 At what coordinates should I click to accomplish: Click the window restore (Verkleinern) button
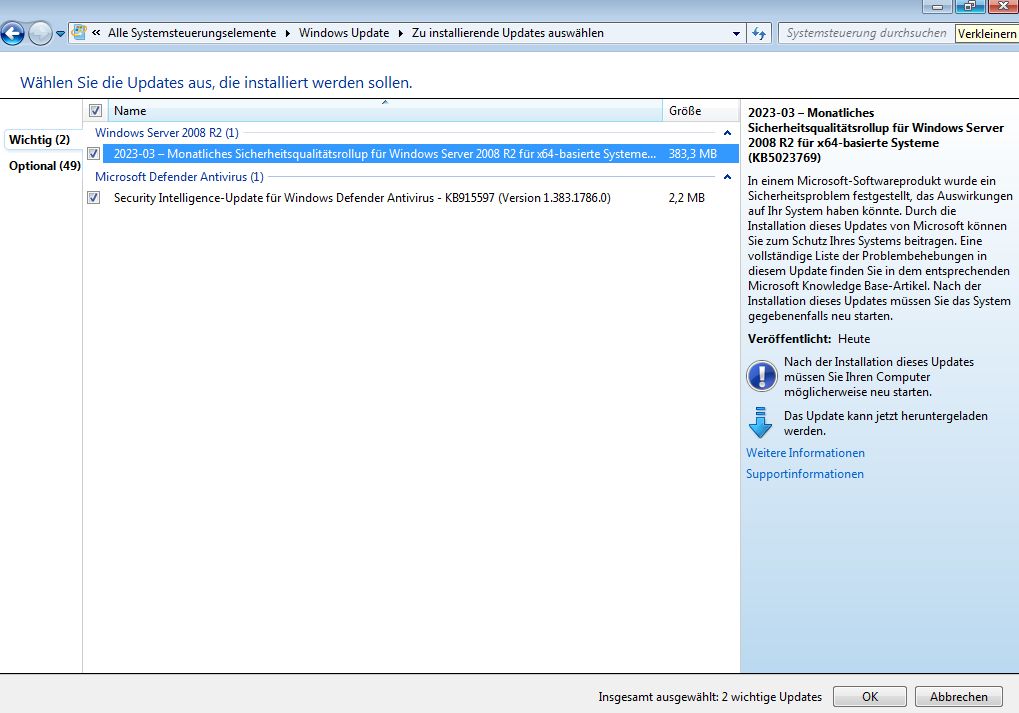click(x=970, y=6)
